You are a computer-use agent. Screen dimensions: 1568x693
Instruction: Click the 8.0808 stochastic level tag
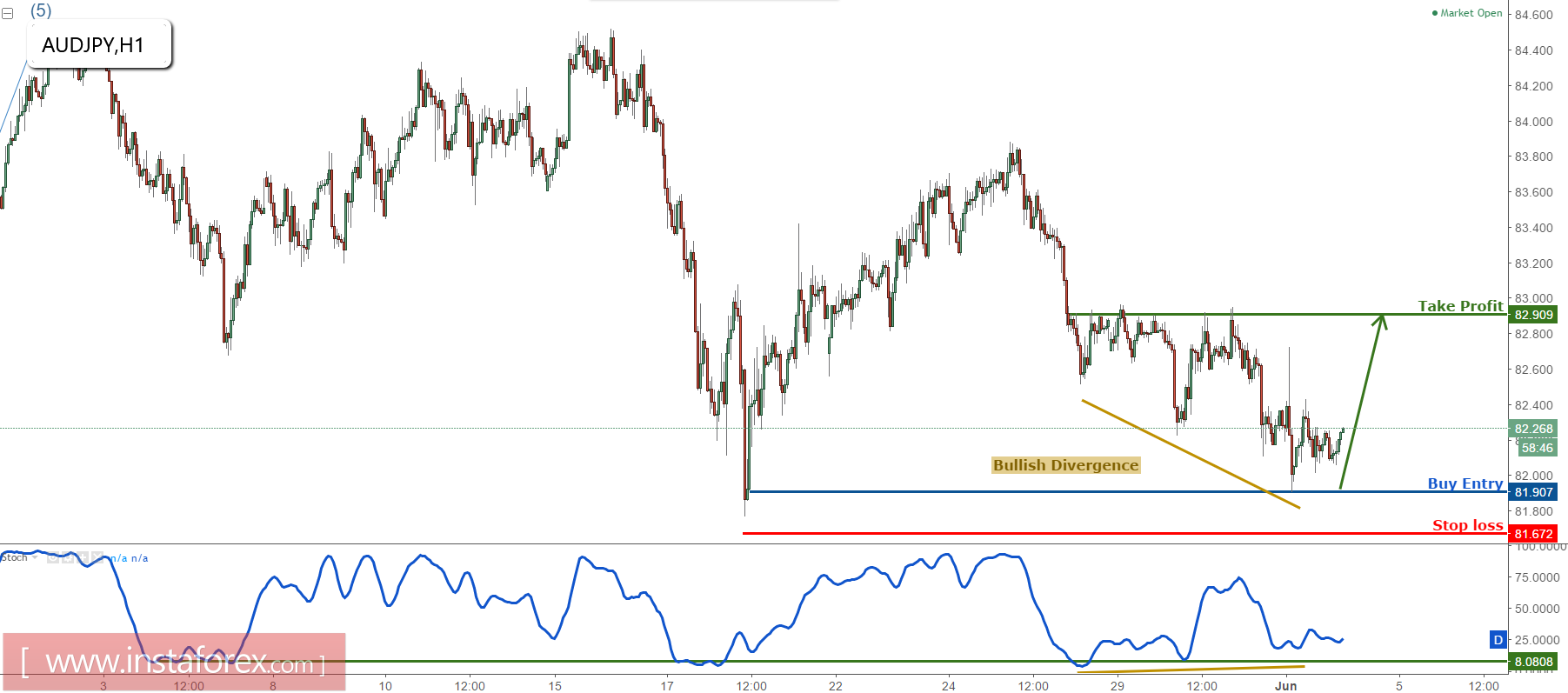click(1533, 662)
